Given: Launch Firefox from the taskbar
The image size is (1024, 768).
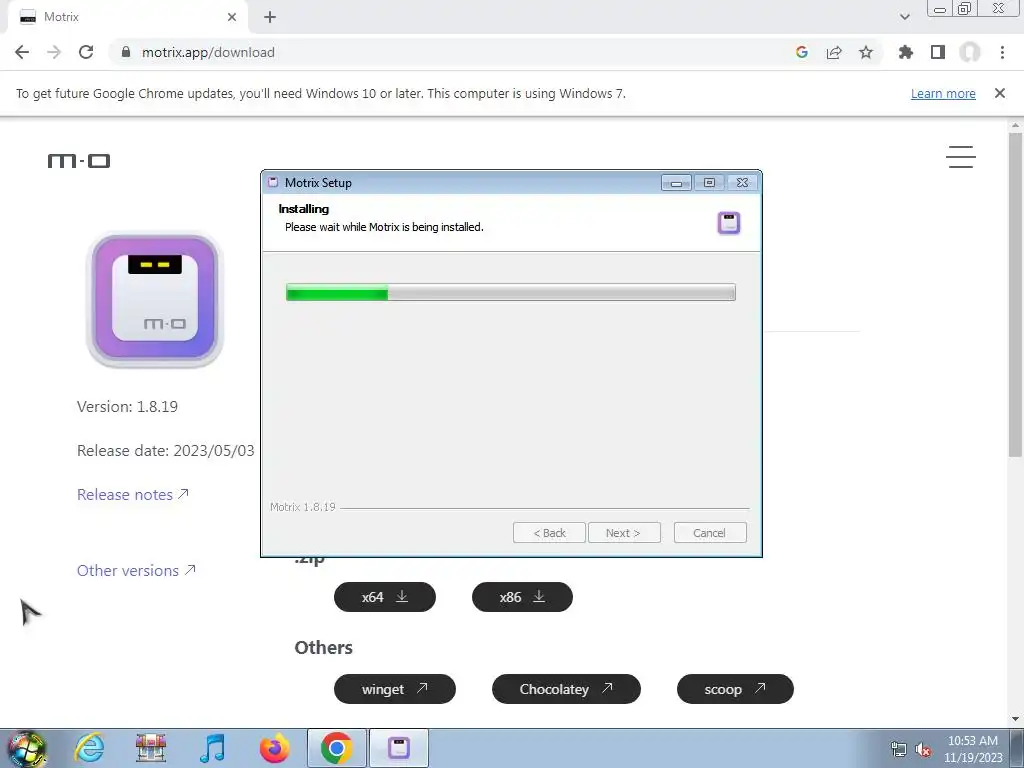Looking at the screenshot, I should coord(274,748).
